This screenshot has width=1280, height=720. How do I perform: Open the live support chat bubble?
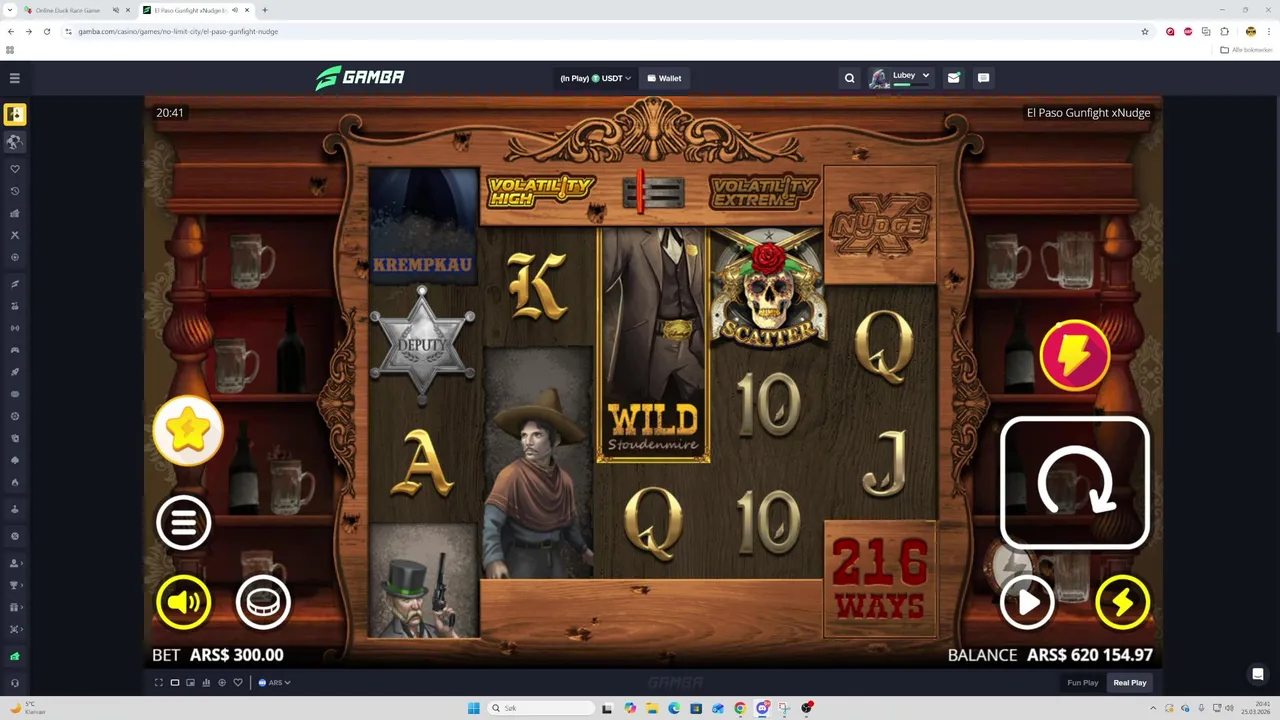(1258, 674)
